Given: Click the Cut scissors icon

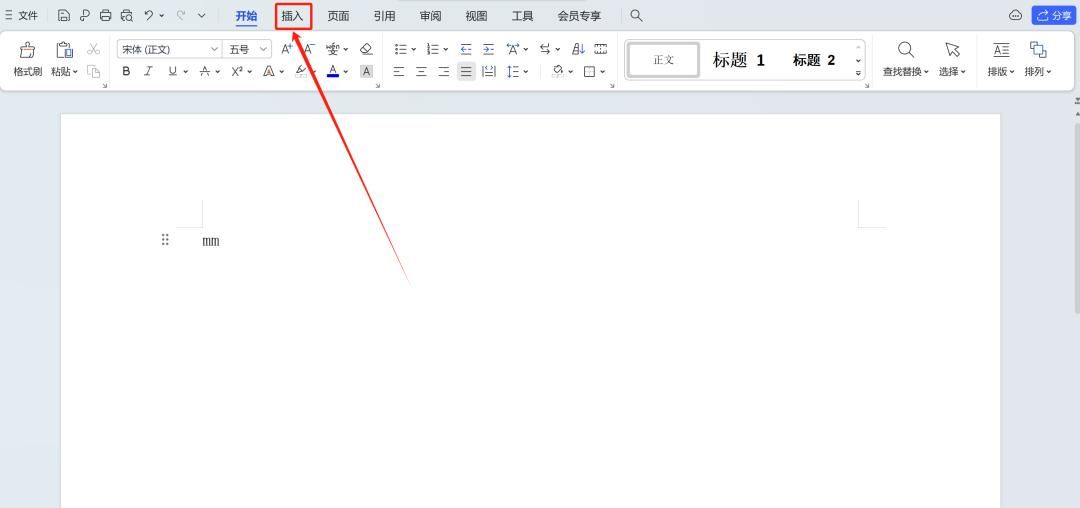Looking at the screenshot, I should click(x=94, y=50).
